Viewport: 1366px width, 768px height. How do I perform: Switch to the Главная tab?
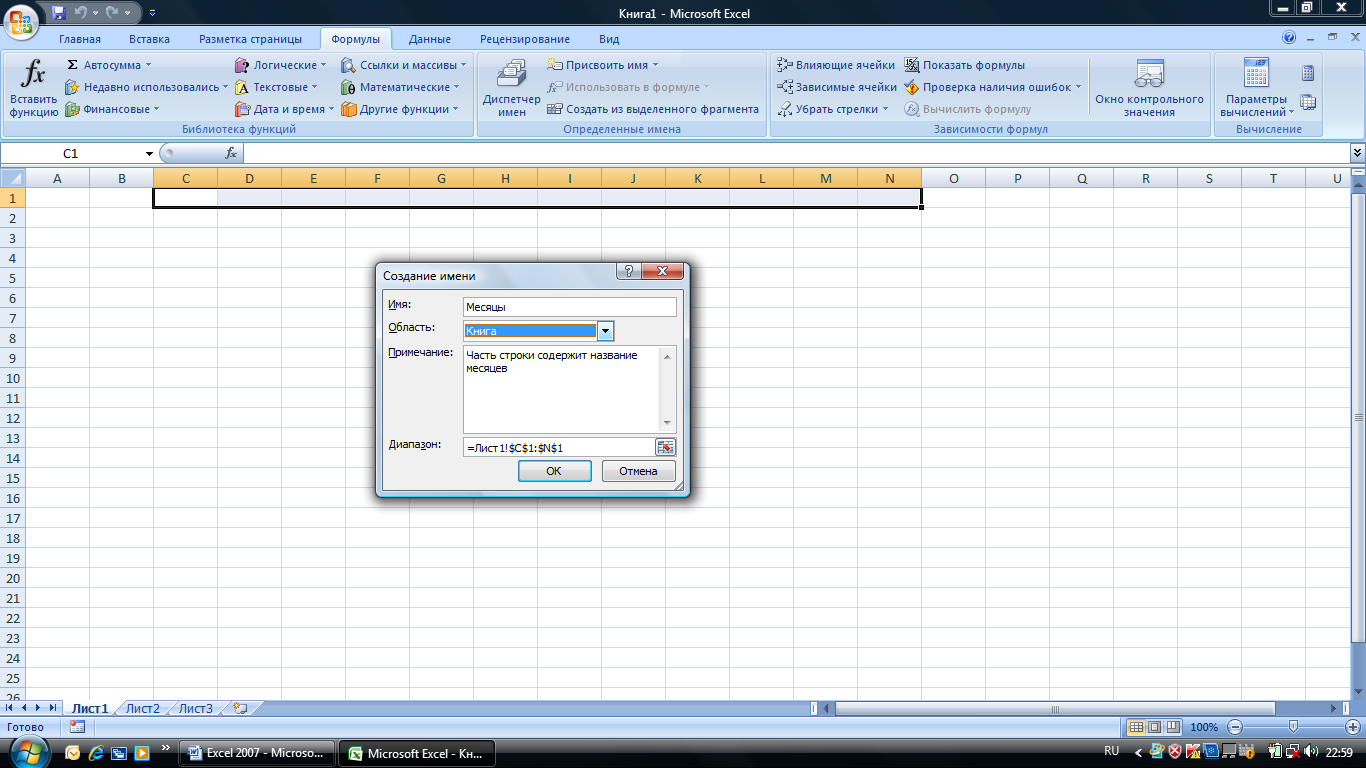pyautogui.click(x=80, y=39)
